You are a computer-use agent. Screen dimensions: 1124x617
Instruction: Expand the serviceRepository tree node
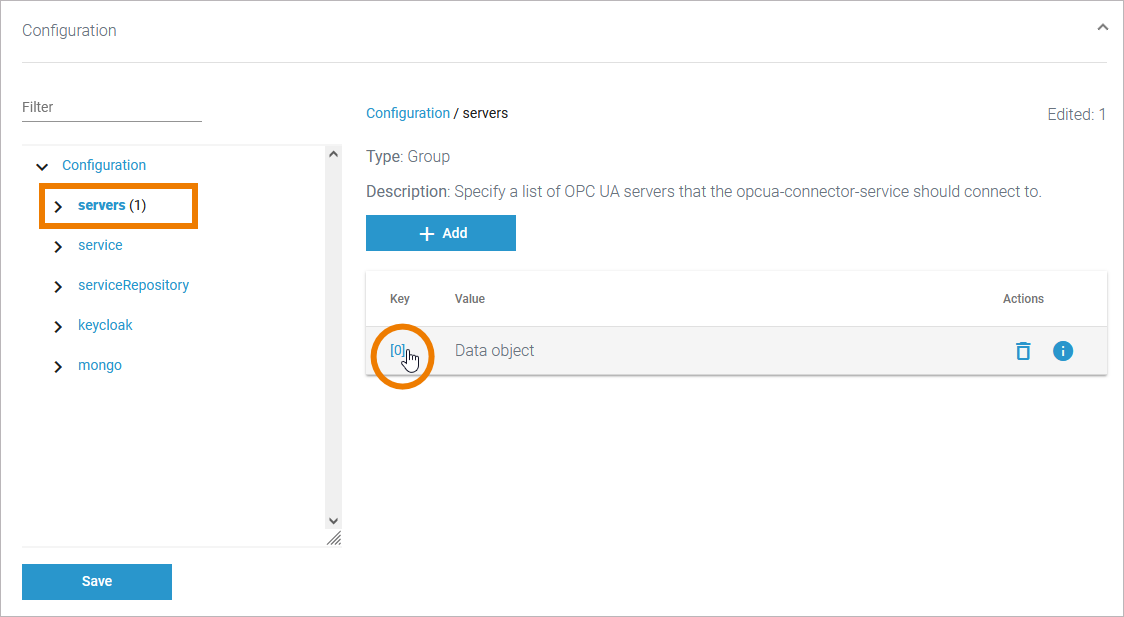(58, 286)
